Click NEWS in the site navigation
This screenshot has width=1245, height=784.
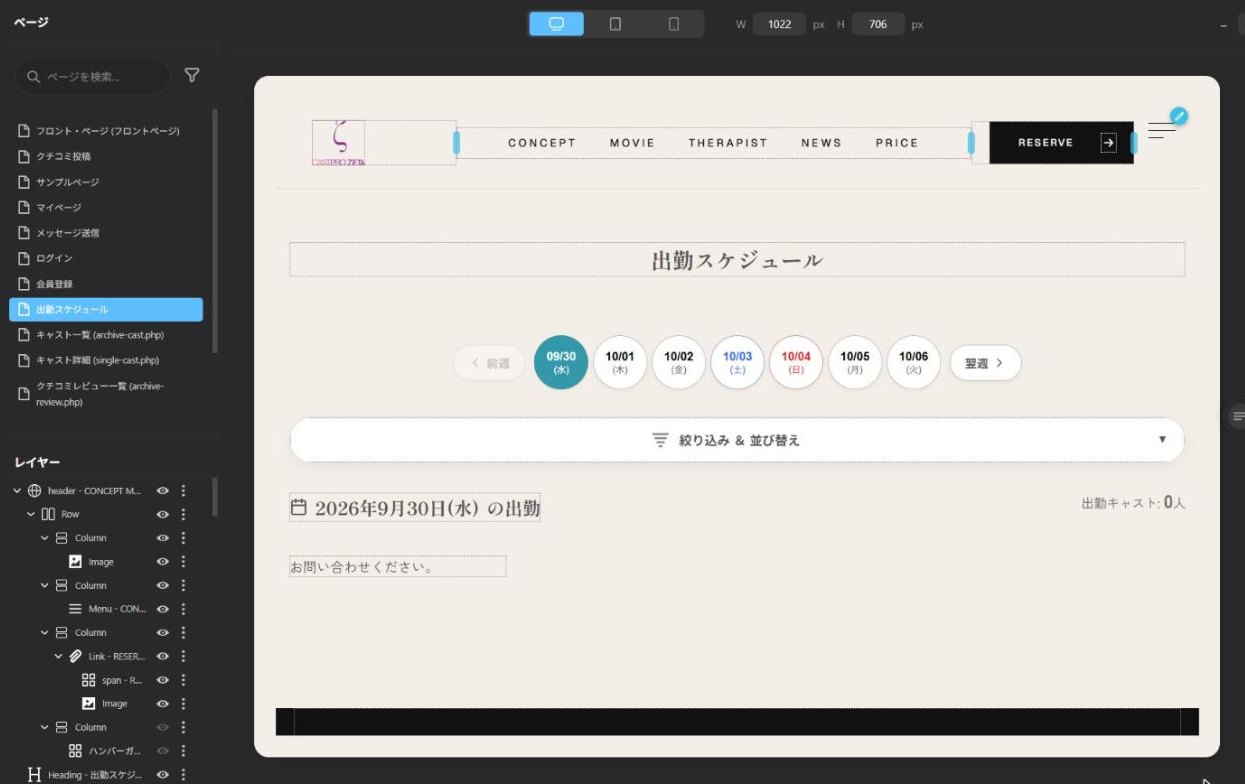coord(821,143)
